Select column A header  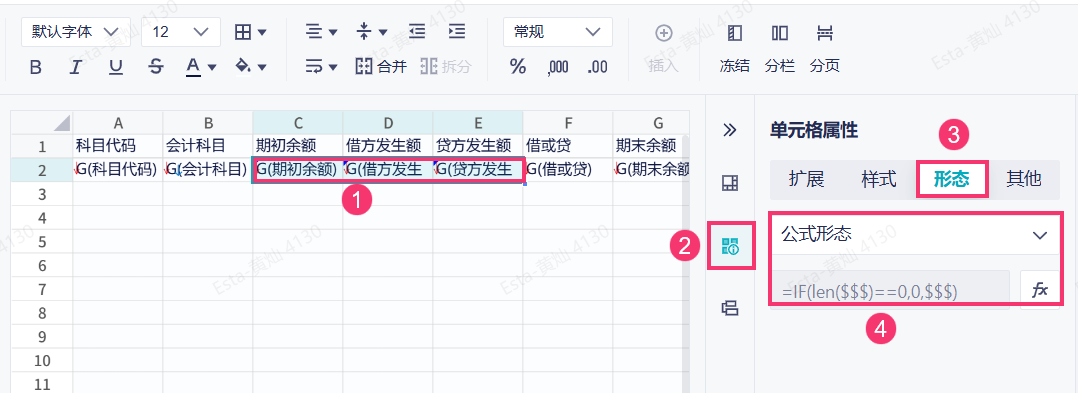[118, 123]
